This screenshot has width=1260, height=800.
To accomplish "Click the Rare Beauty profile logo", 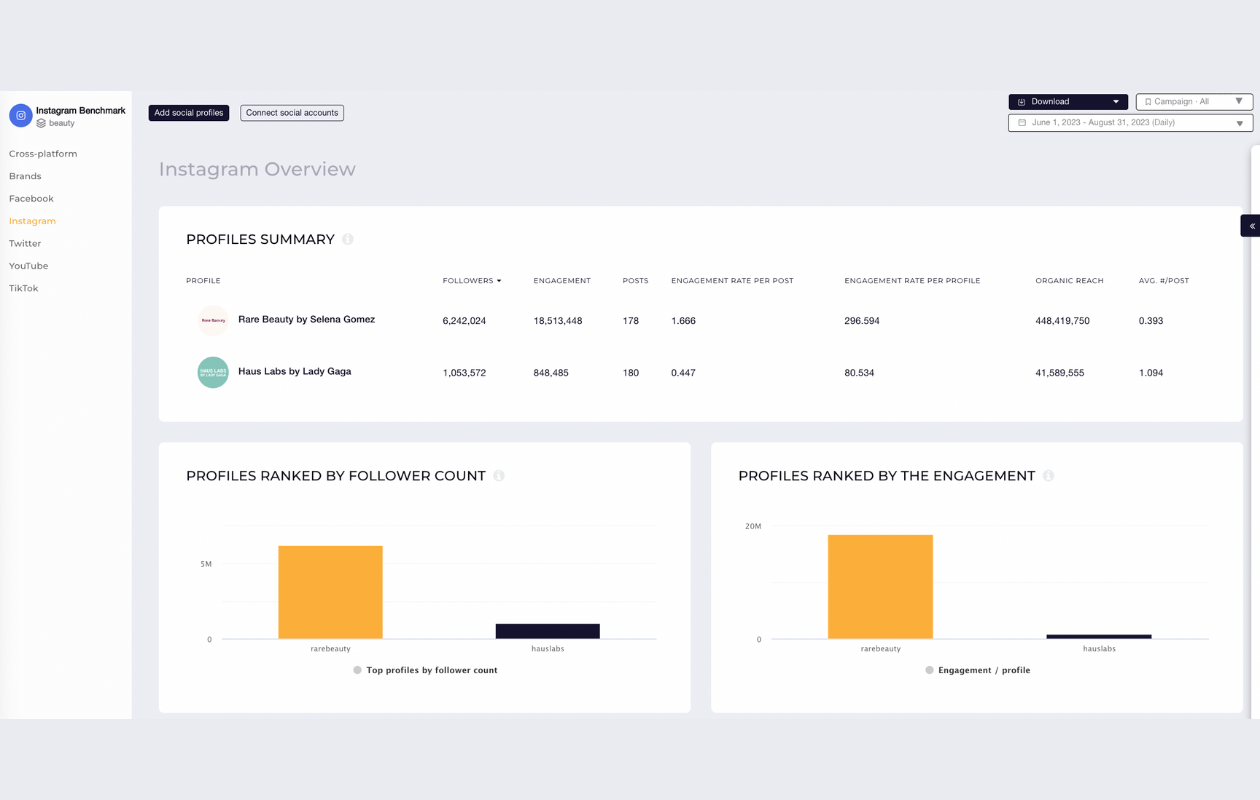I will pyautogui.click(x=213, y=321).
